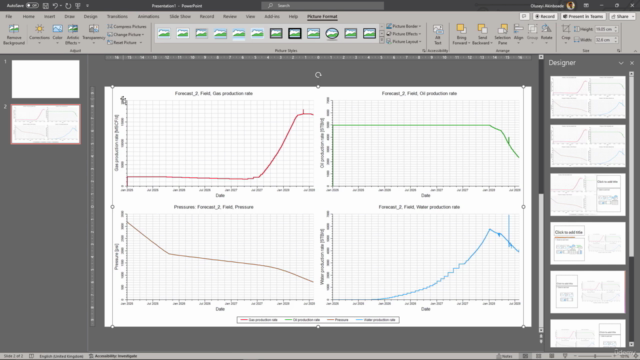640x360 pixels.
Task: Select the first Designer layout idea
Action: pyautogui.click(x=588, y=97)
